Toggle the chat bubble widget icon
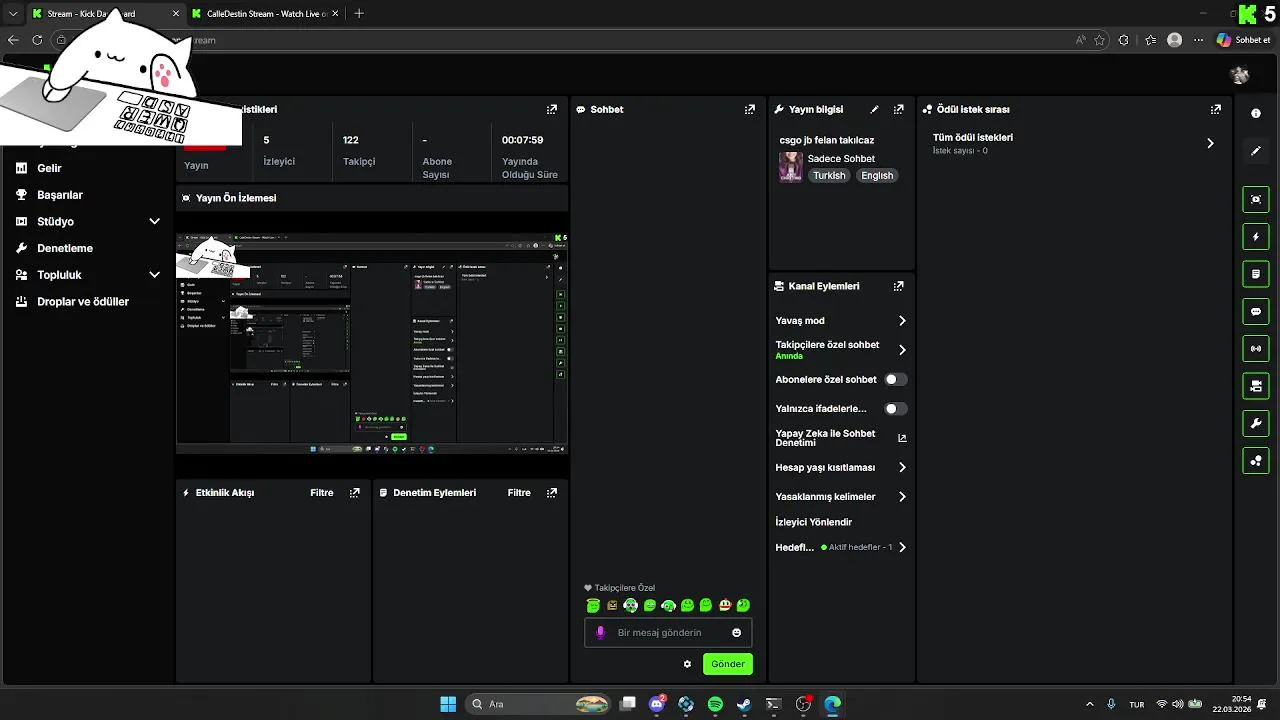This screenshot has height=720, width=1280. pyautogui.click(x=1256, y=311)
